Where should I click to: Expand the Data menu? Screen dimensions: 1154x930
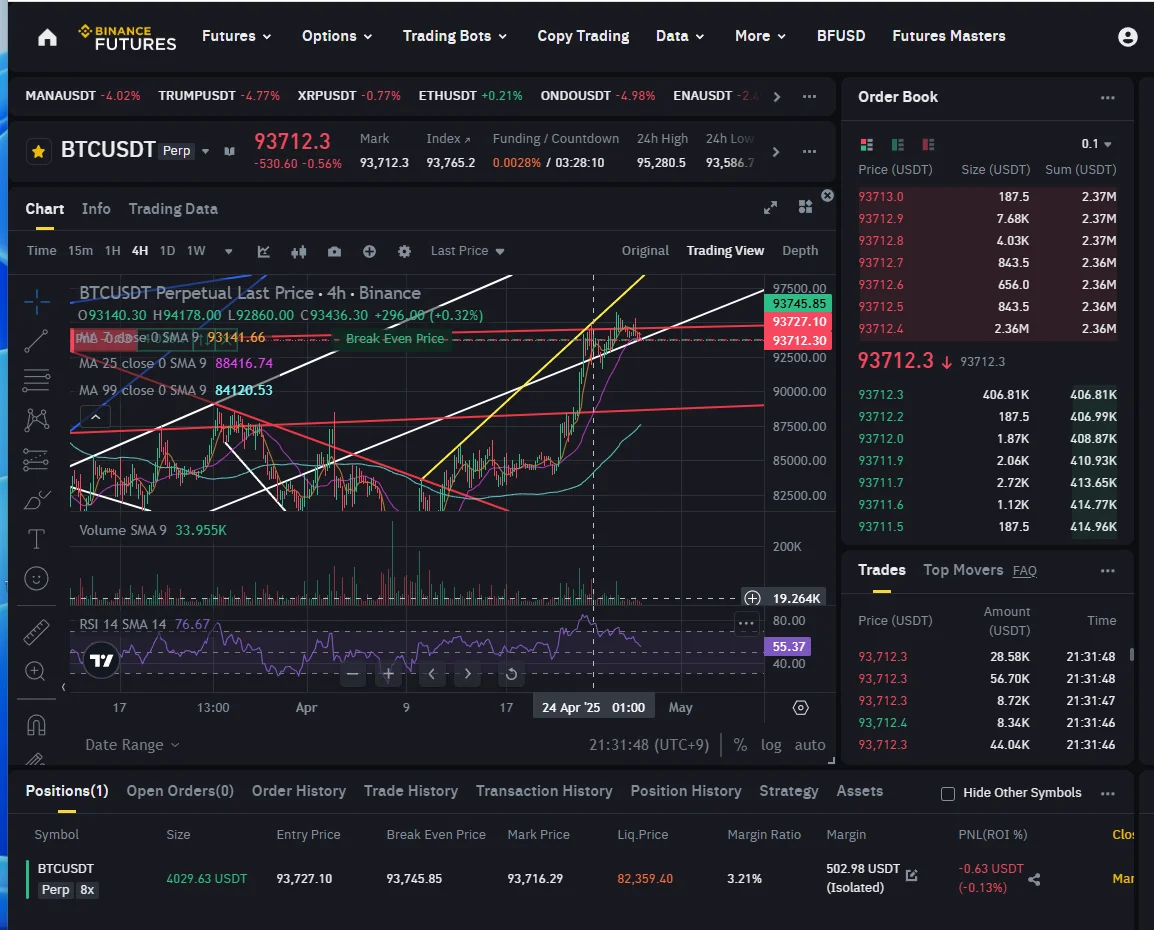pyautogui.click(x=679, y=36)
